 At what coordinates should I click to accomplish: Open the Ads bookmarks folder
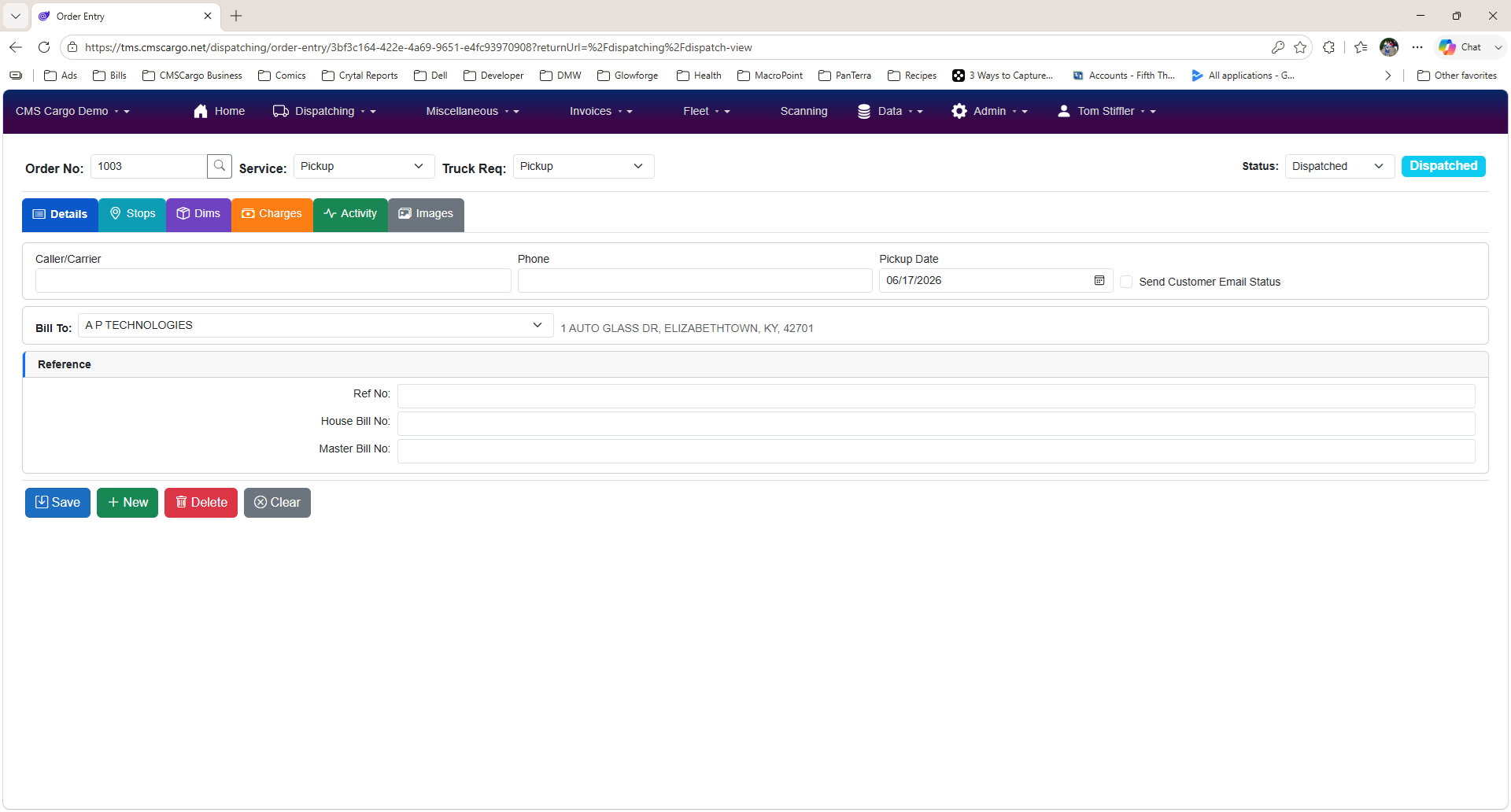pyautogui.click(x=61, y=76)
